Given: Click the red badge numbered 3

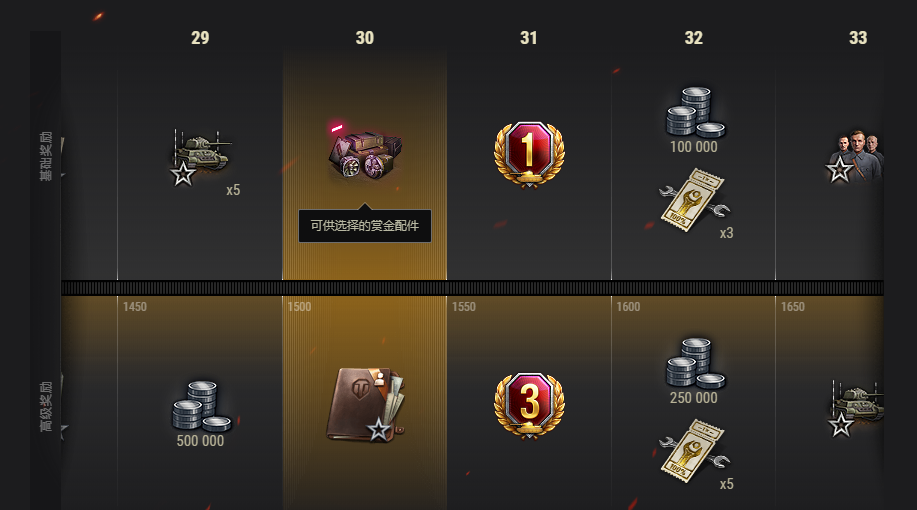Looking at the screenshot, I should pyautogui.click(x=529, y=405).
